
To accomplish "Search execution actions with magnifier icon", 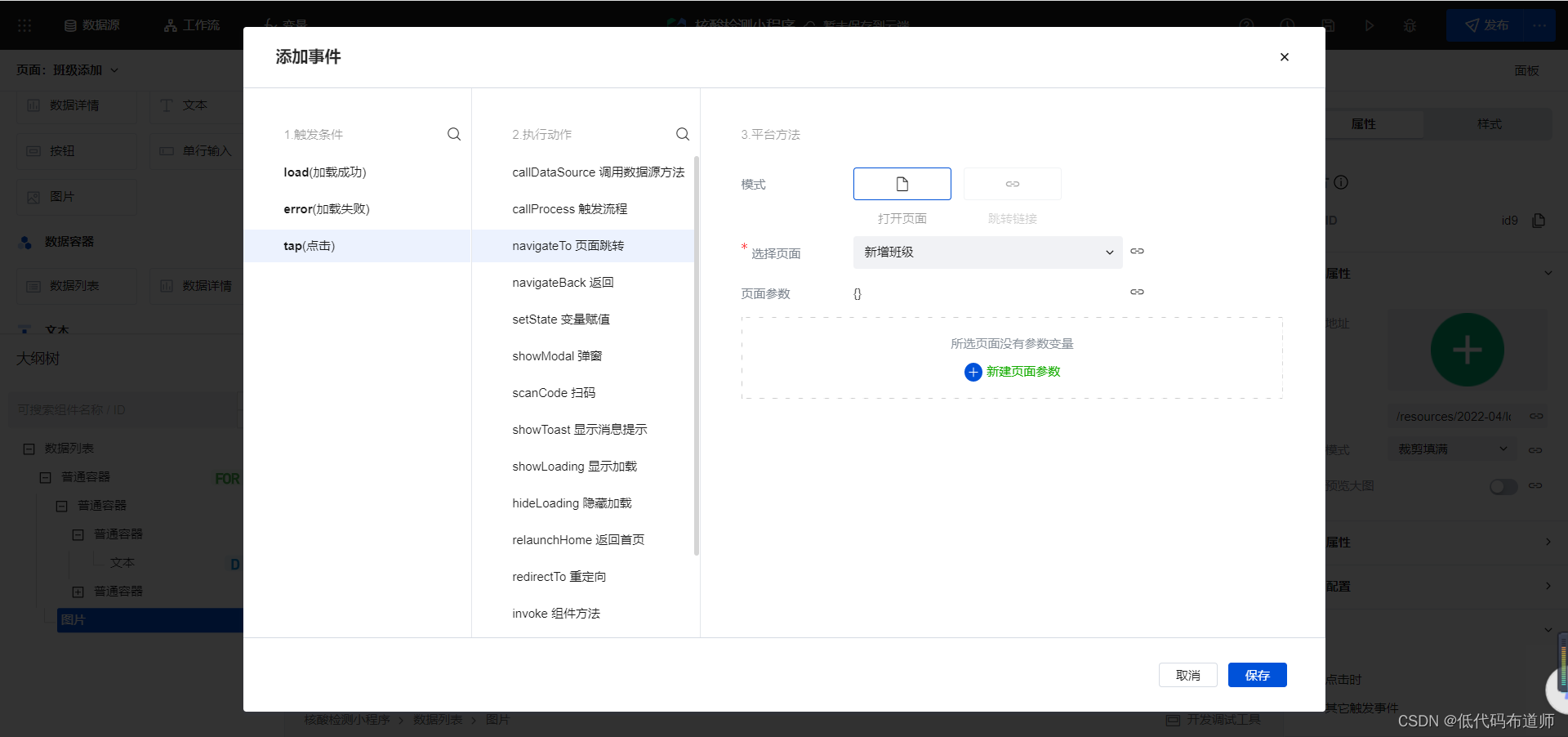I will [683, 134].
